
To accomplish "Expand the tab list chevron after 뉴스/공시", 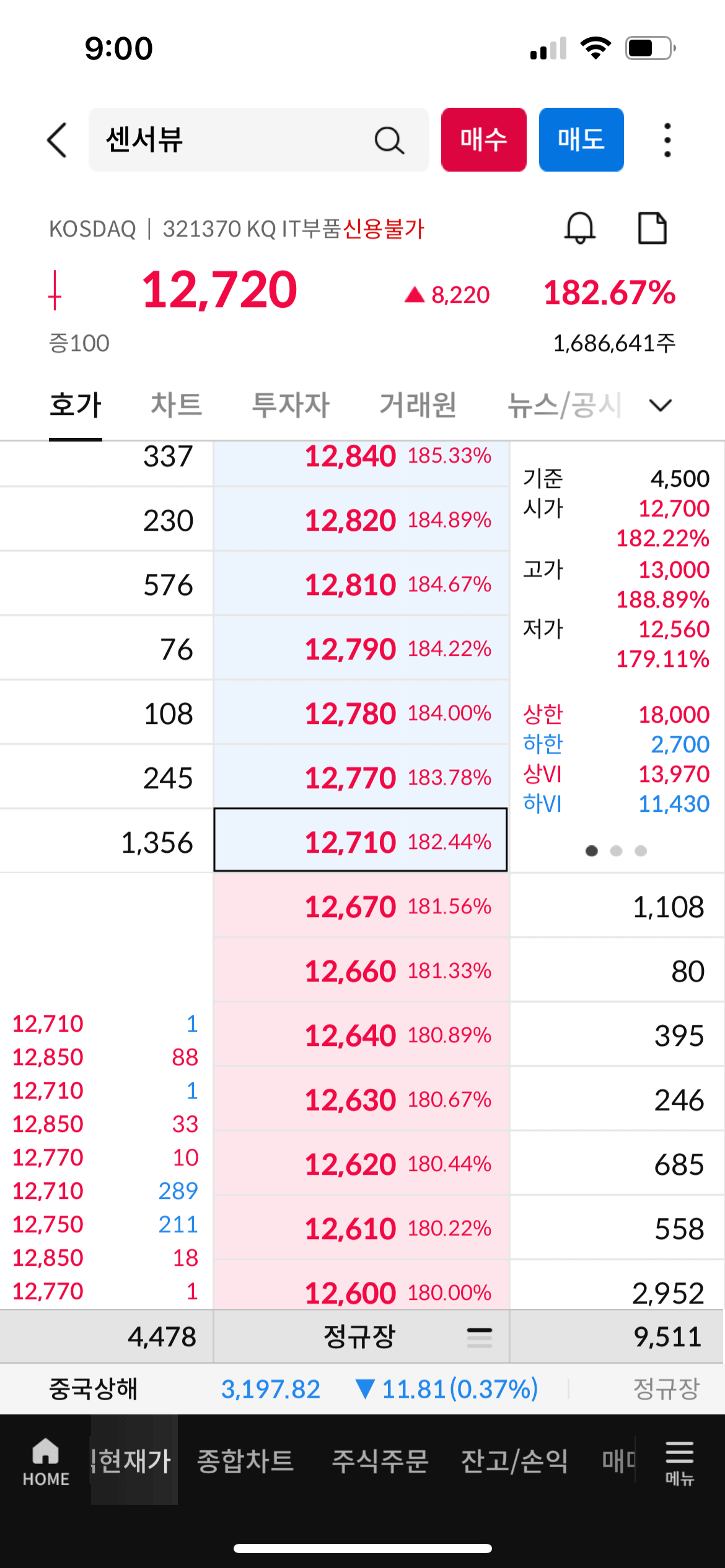I will 661,405.
